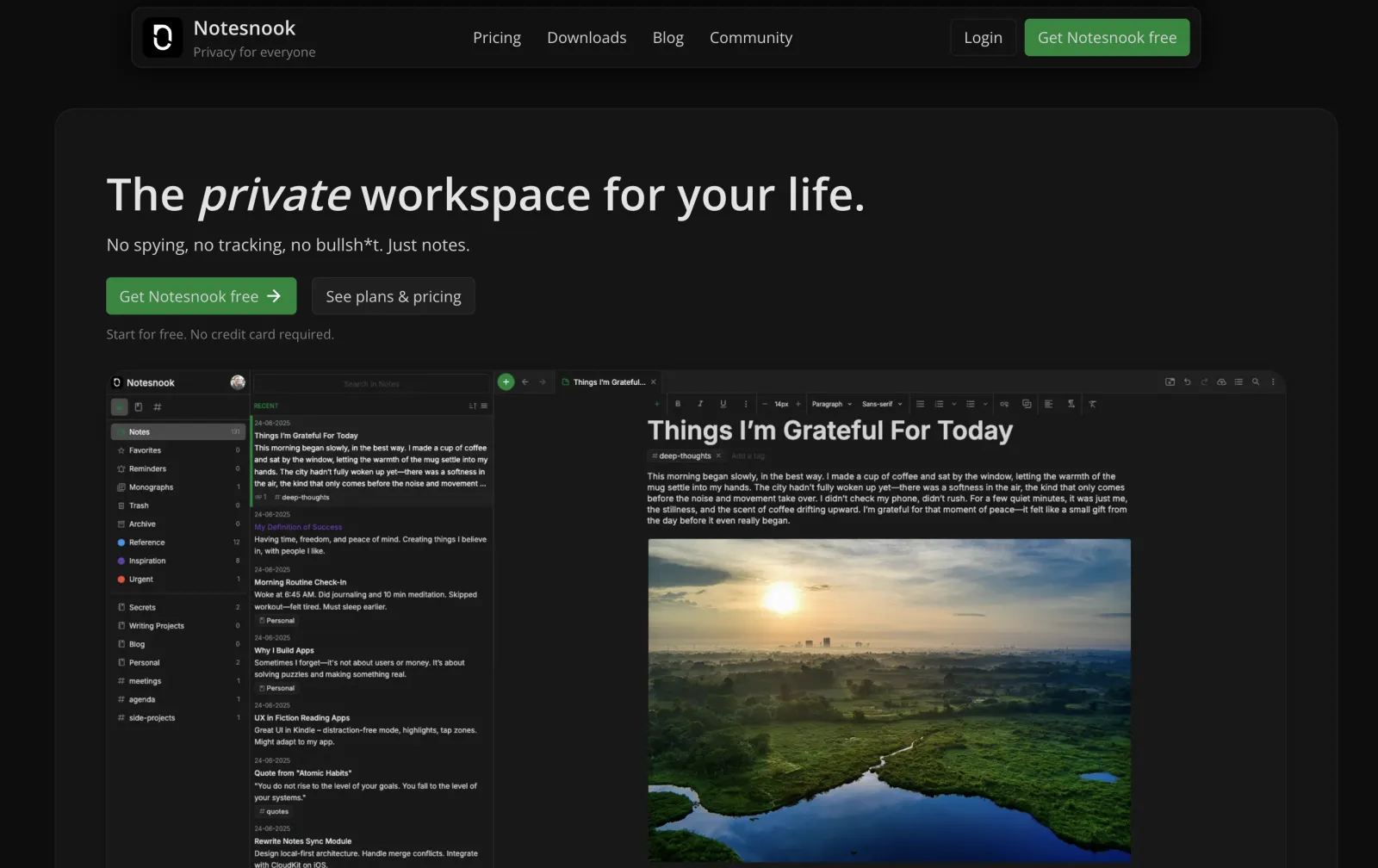The image size is (1378, 868).
Task: Select the purple Inspiration color swatch
Action: [x=121, y=561]
